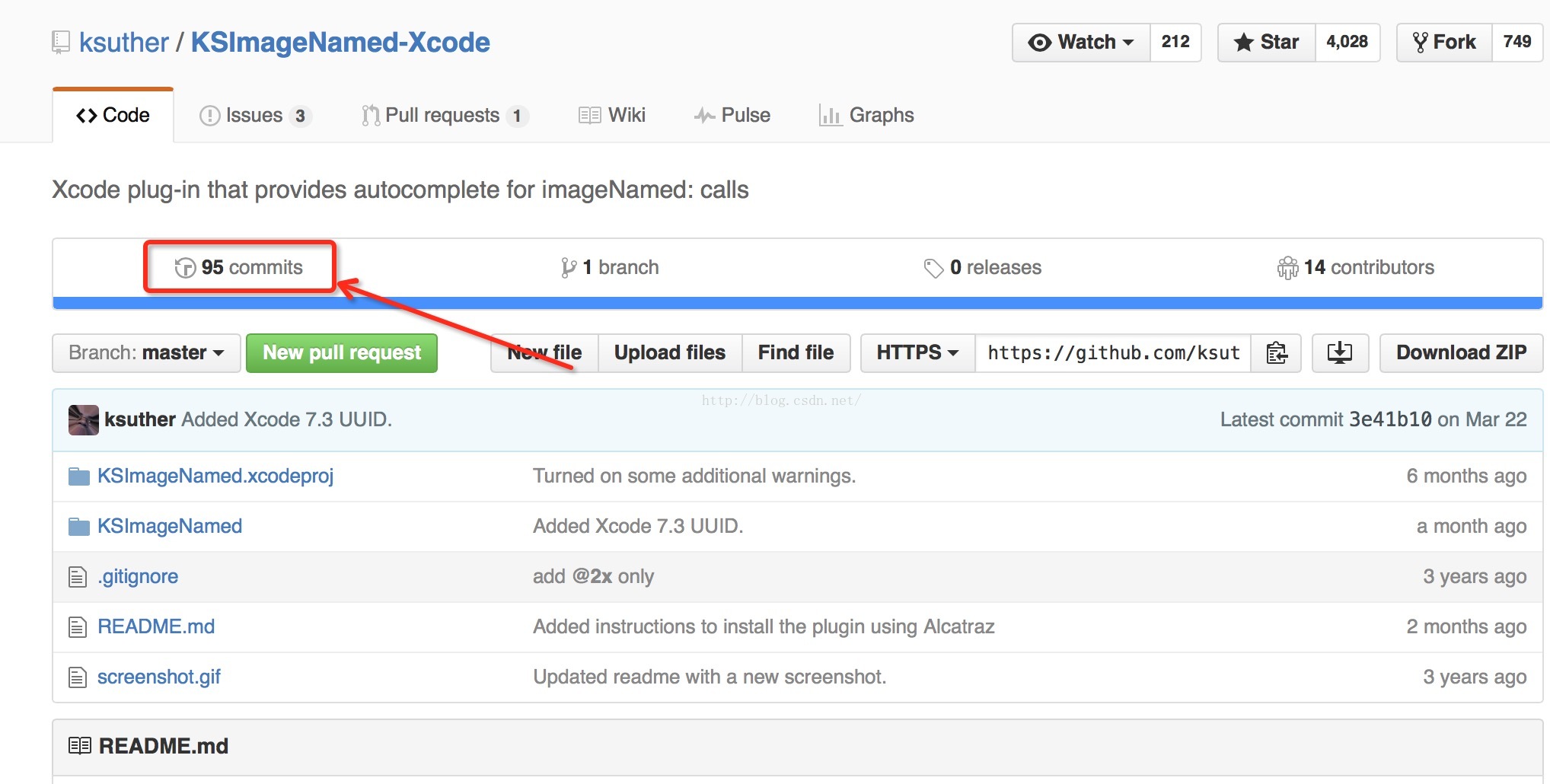View the Pulse tab
1550x784 pixels.
click(732, 116)
